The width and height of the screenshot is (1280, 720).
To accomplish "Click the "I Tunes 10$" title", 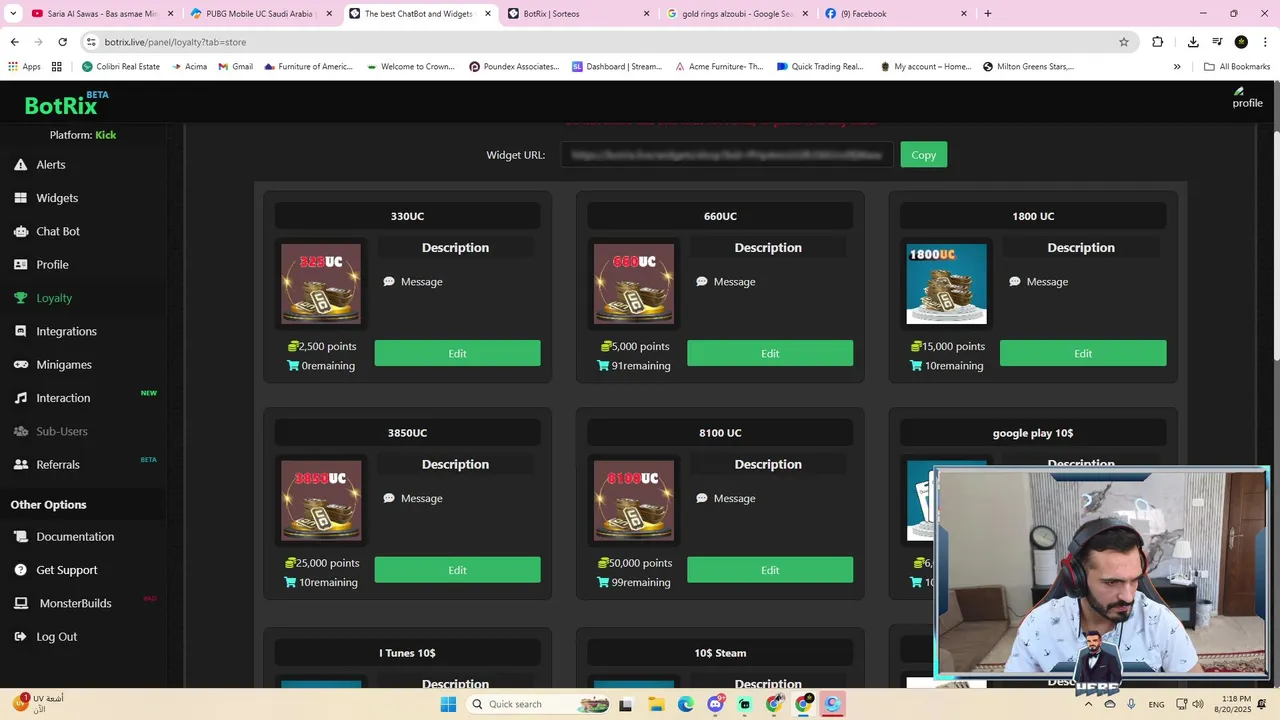I will [407, 653].
